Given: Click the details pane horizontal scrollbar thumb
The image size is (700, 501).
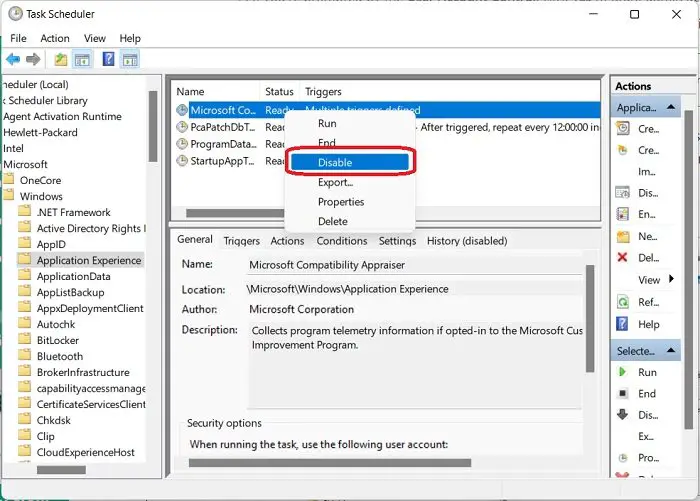Looking at the screenshot, I should pyautogui.click(x=329, y=463).
